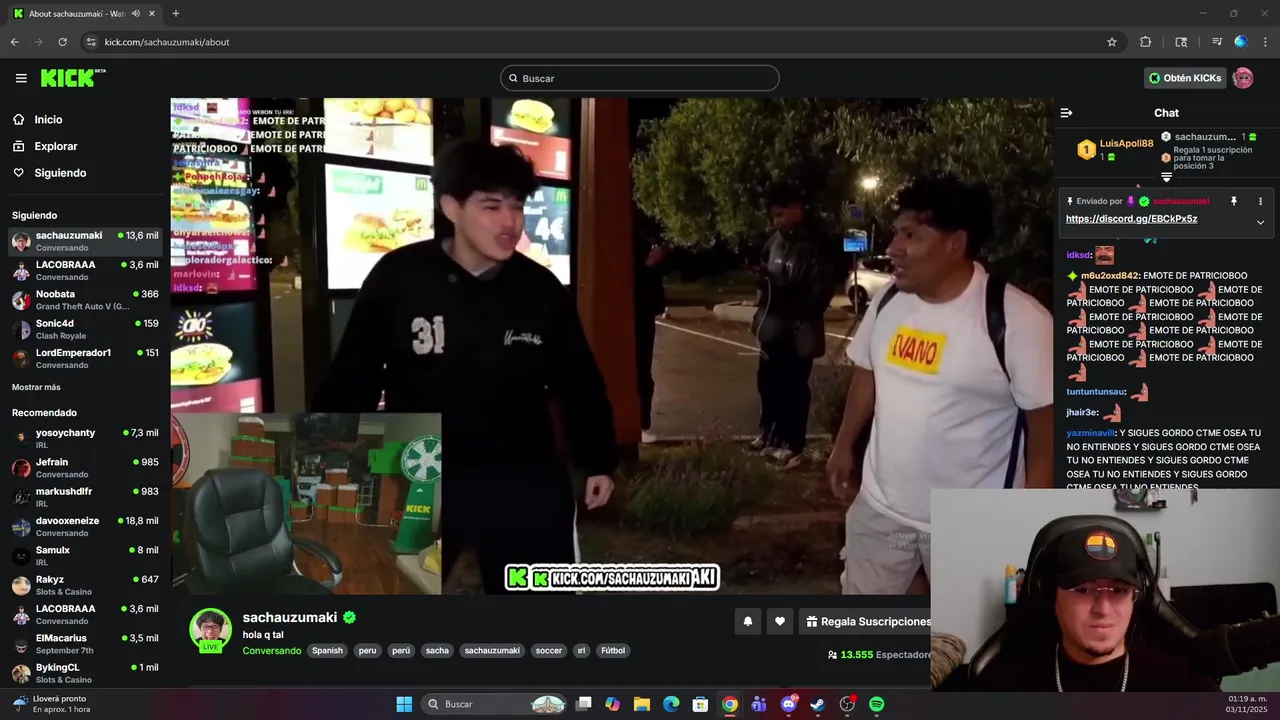The width and height of the screenshot is (1280, 720).
Task: Expand the gift leaderboard arrow
Action: point(1166,177)
